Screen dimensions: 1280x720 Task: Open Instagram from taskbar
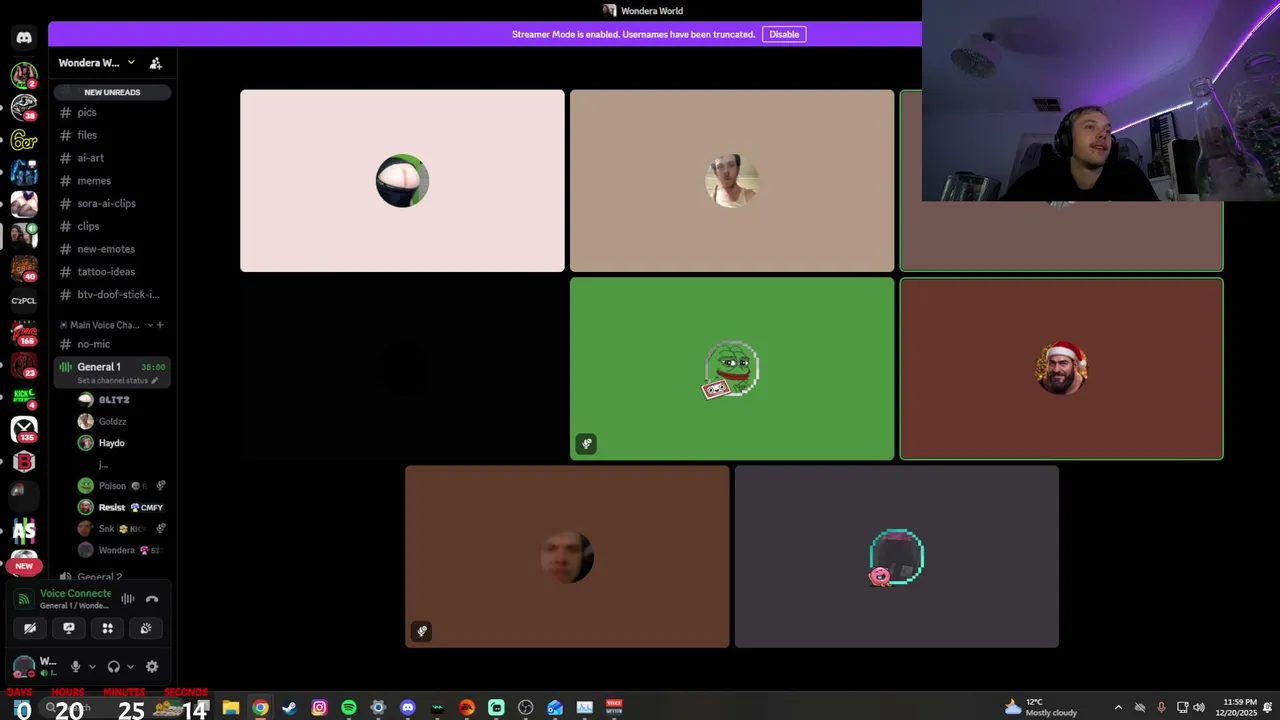pyautogui.click(x=319, y=708)
